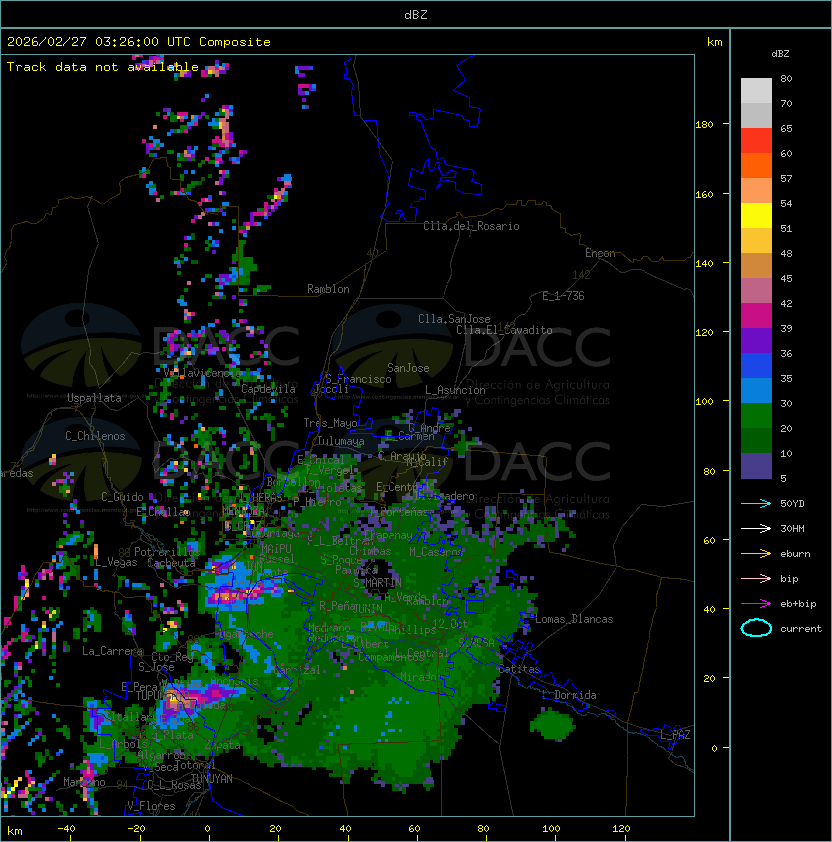Select the purple 39 dBZ swatch
The width and height of the screenshot is (832, 842).
tap(756, 340)
